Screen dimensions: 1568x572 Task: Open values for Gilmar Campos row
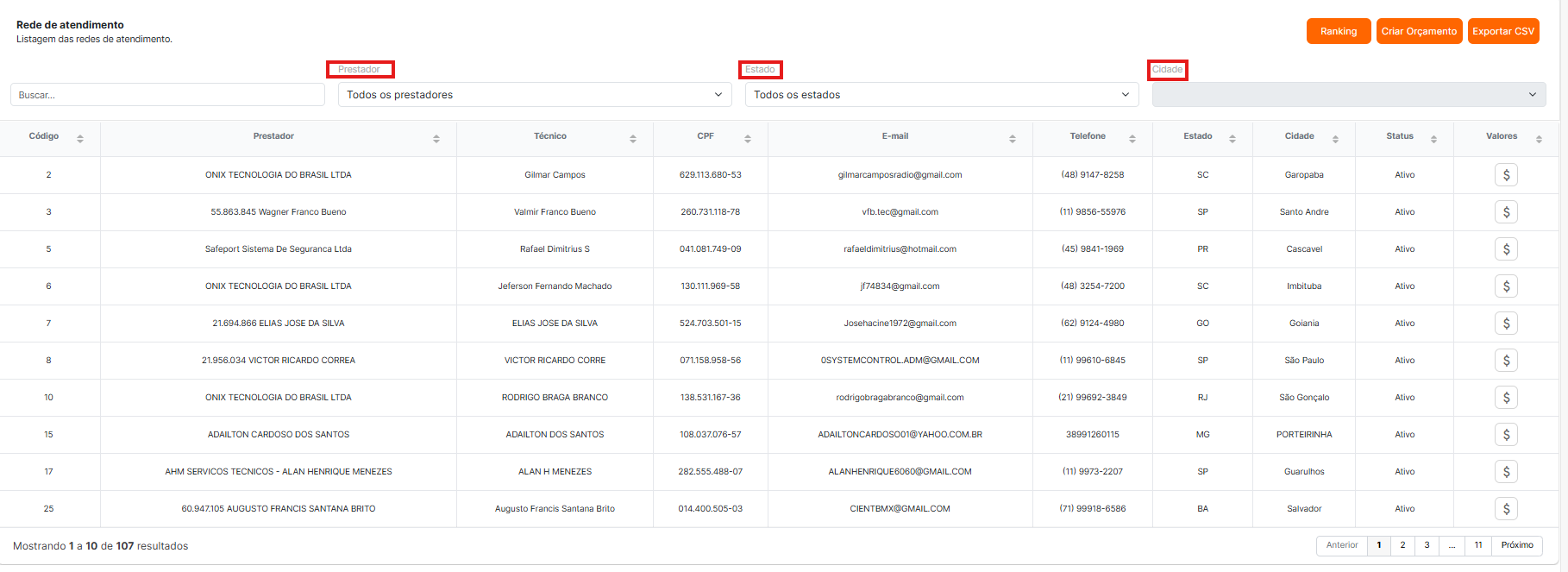[x=1506, y=175]
